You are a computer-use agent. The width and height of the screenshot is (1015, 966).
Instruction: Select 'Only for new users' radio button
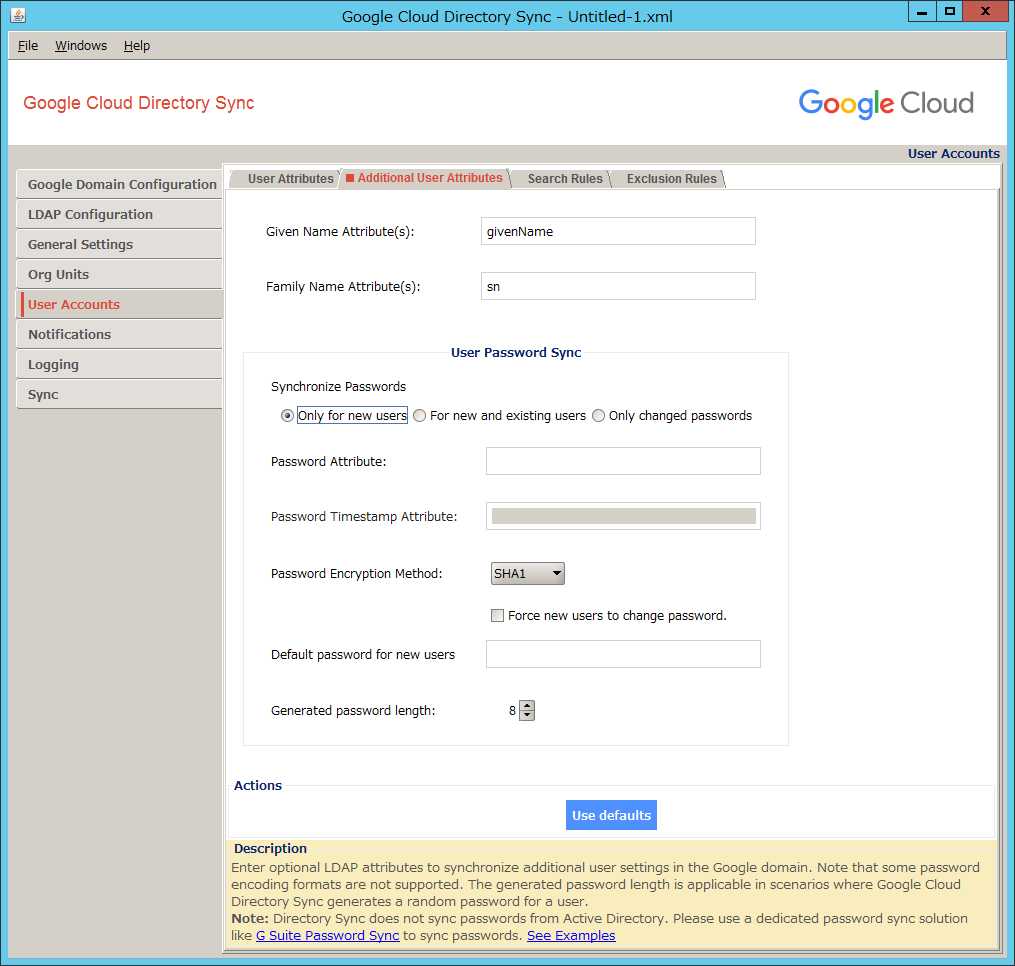tap(288, 416)
